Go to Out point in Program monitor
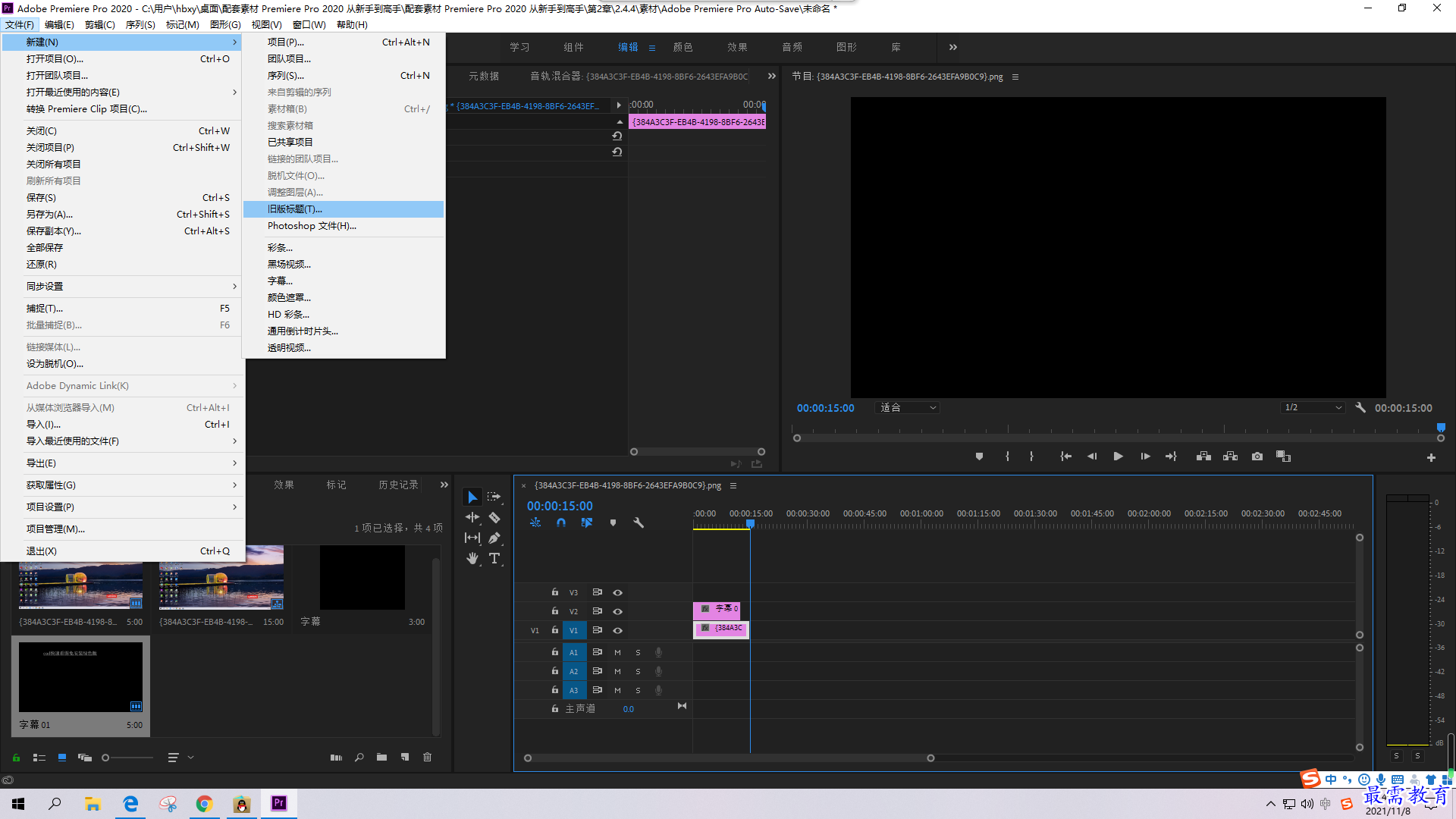The height and width of the screenshot is (819, 1456). (x=1171, y=457)
